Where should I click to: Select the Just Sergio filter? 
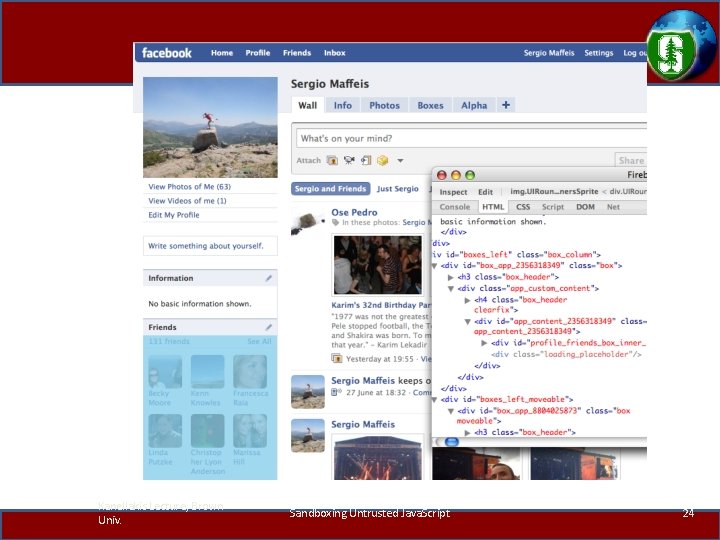point(397,189)
